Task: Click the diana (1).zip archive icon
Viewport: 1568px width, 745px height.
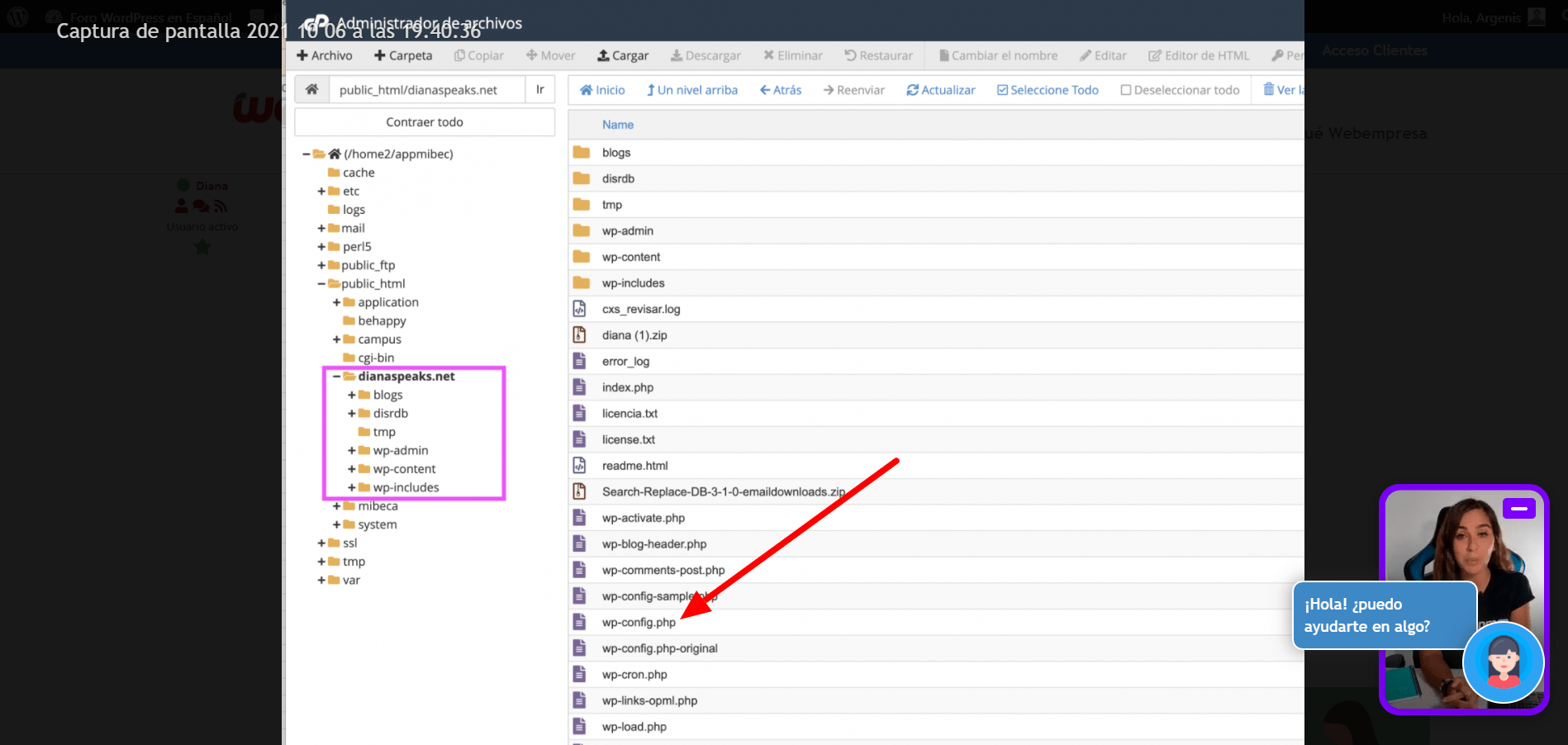Action: (x=580, y=335)
